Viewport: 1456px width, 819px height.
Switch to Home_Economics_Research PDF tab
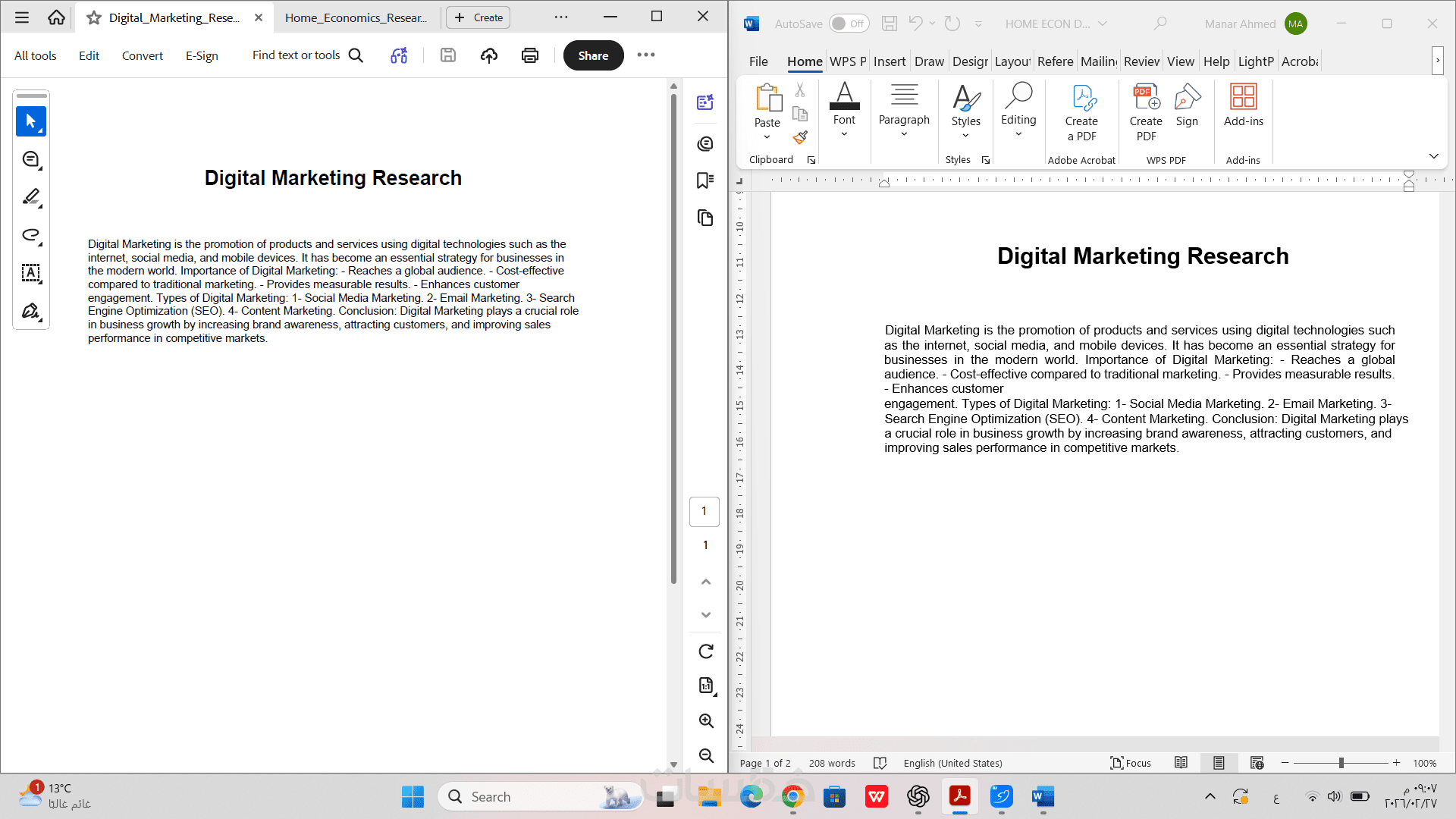(356, 17)
